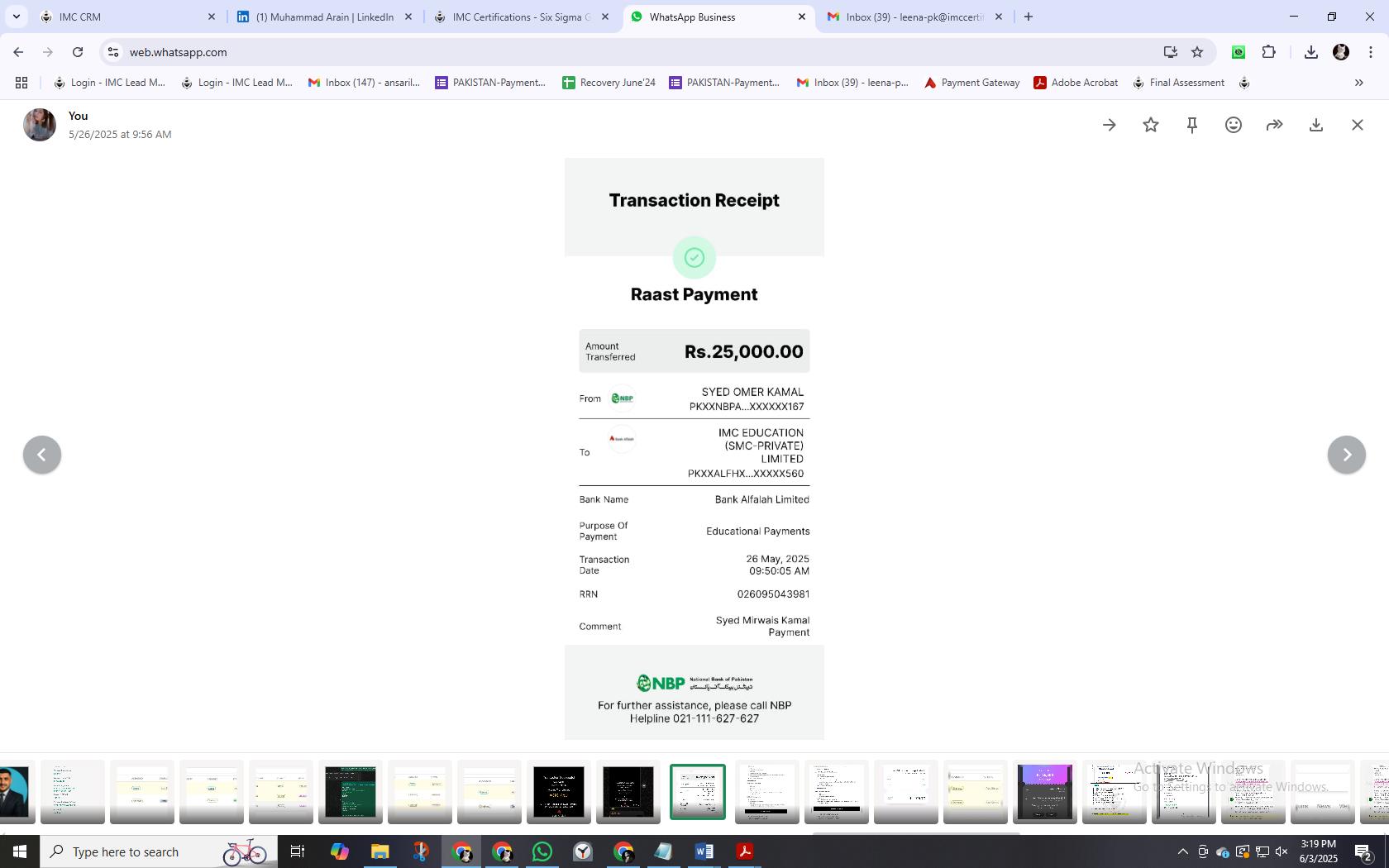Show the previous image in viewer
This screenshot has height=868, width=1389.
42,455
